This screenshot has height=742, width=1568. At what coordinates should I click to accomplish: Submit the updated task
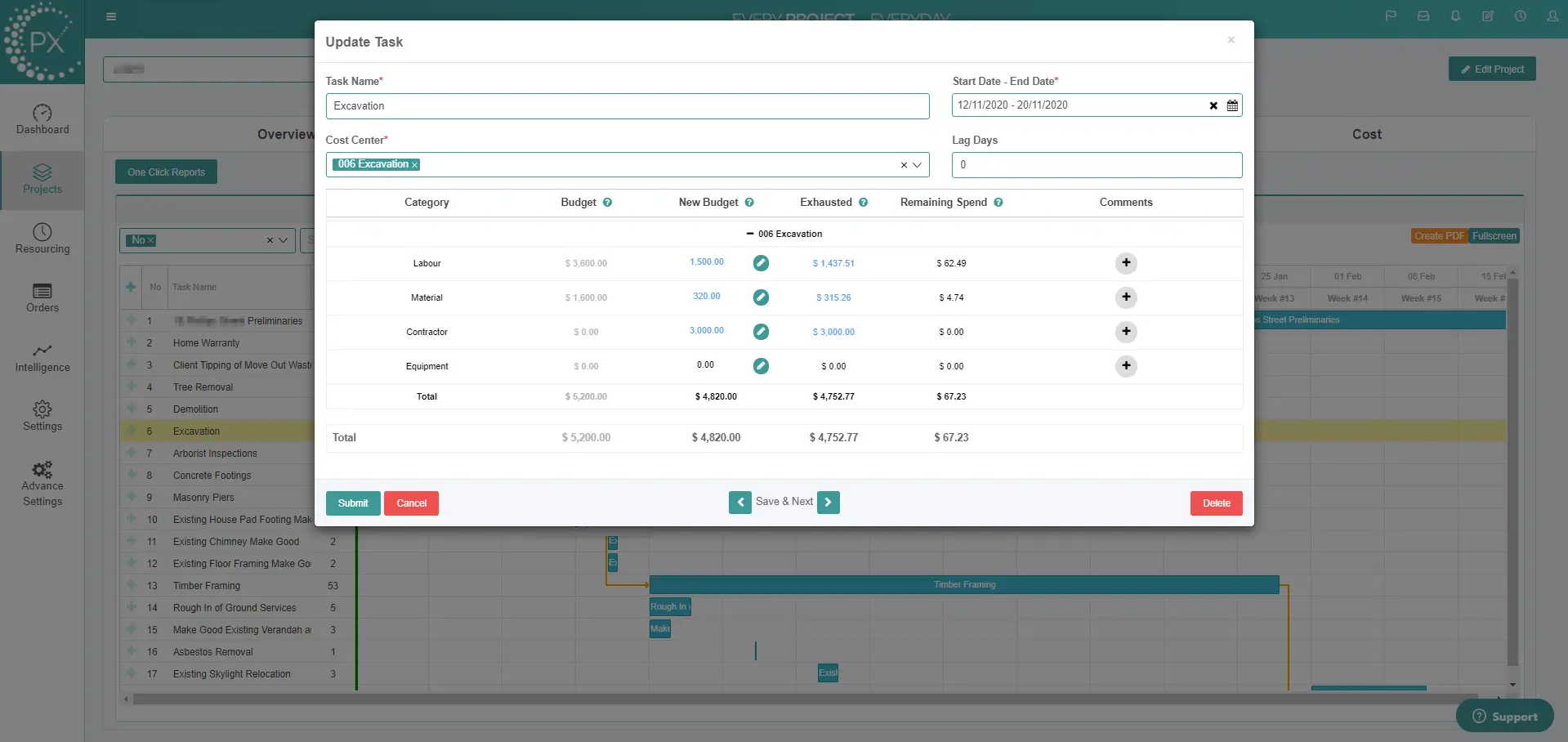tap(353, 503)
